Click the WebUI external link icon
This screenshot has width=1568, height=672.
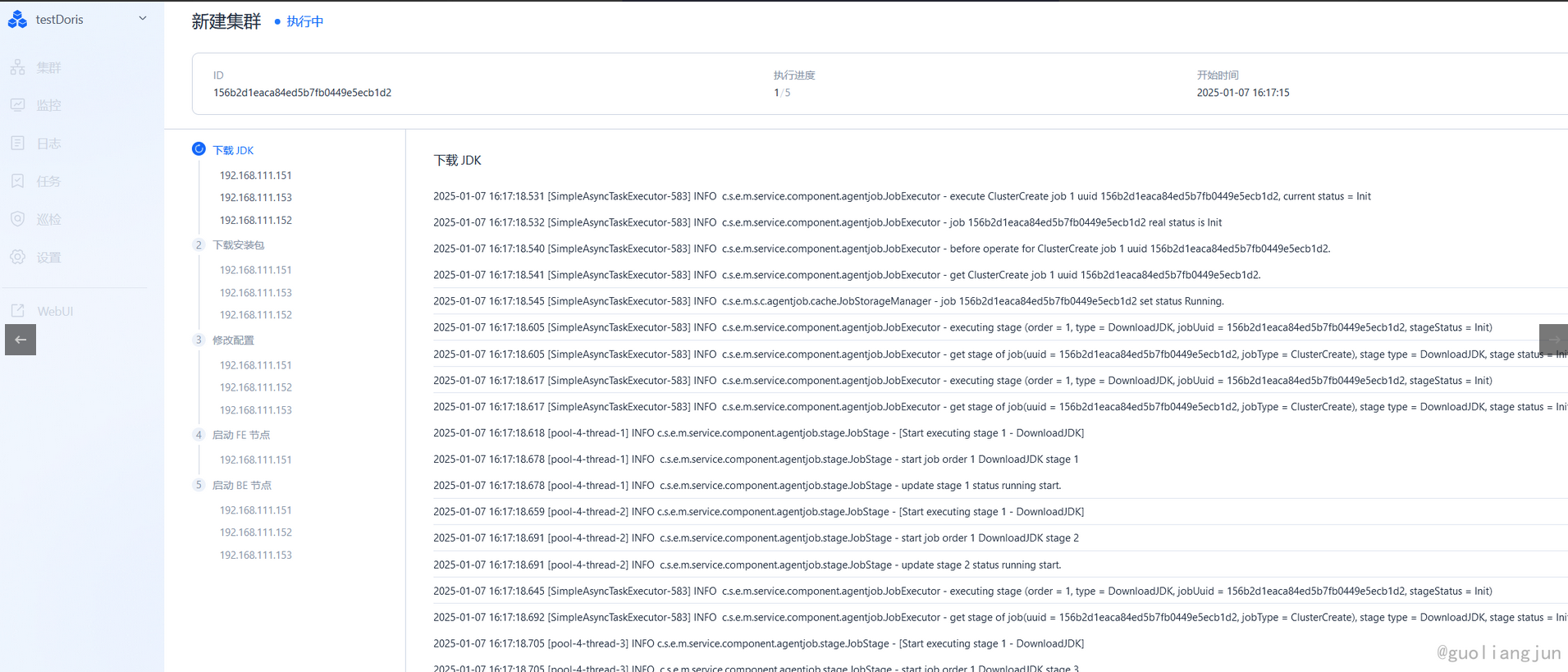pyautogui.click(x=18, y=311)
